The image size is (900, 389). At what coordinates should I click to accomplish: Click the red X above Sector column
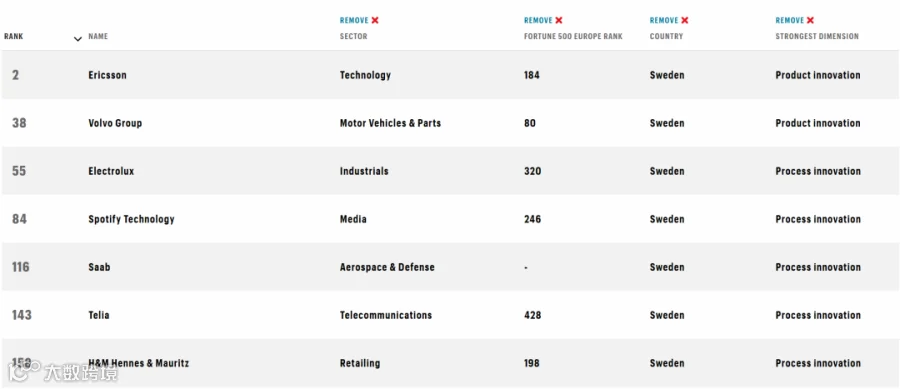coord(375,21)
